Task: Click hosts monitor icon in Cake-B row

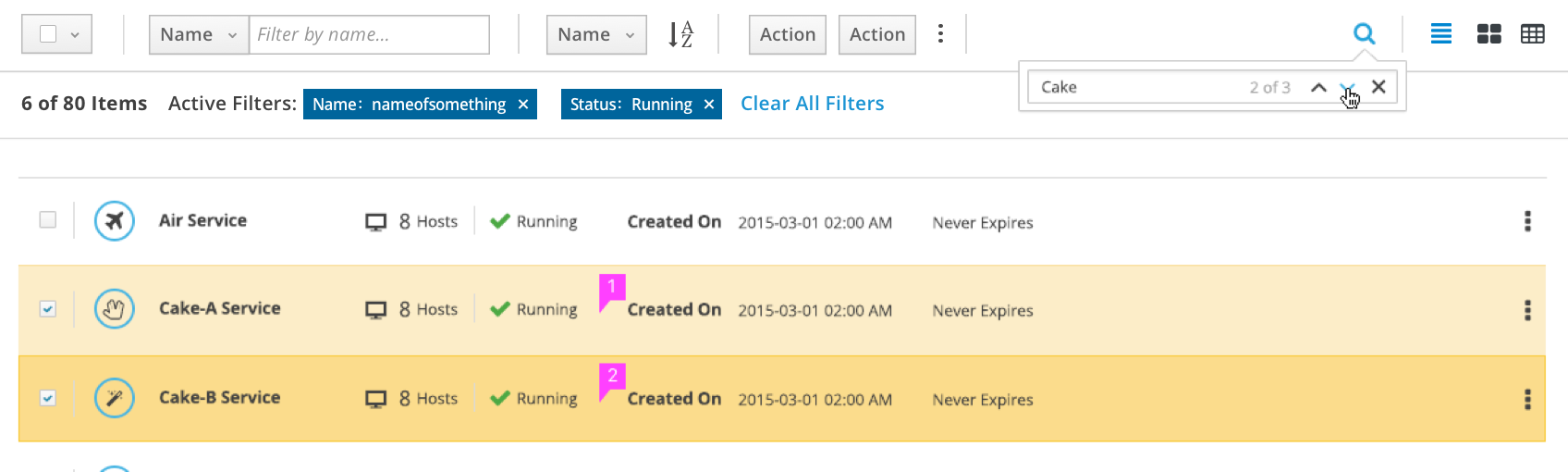Action: (375, 399)
